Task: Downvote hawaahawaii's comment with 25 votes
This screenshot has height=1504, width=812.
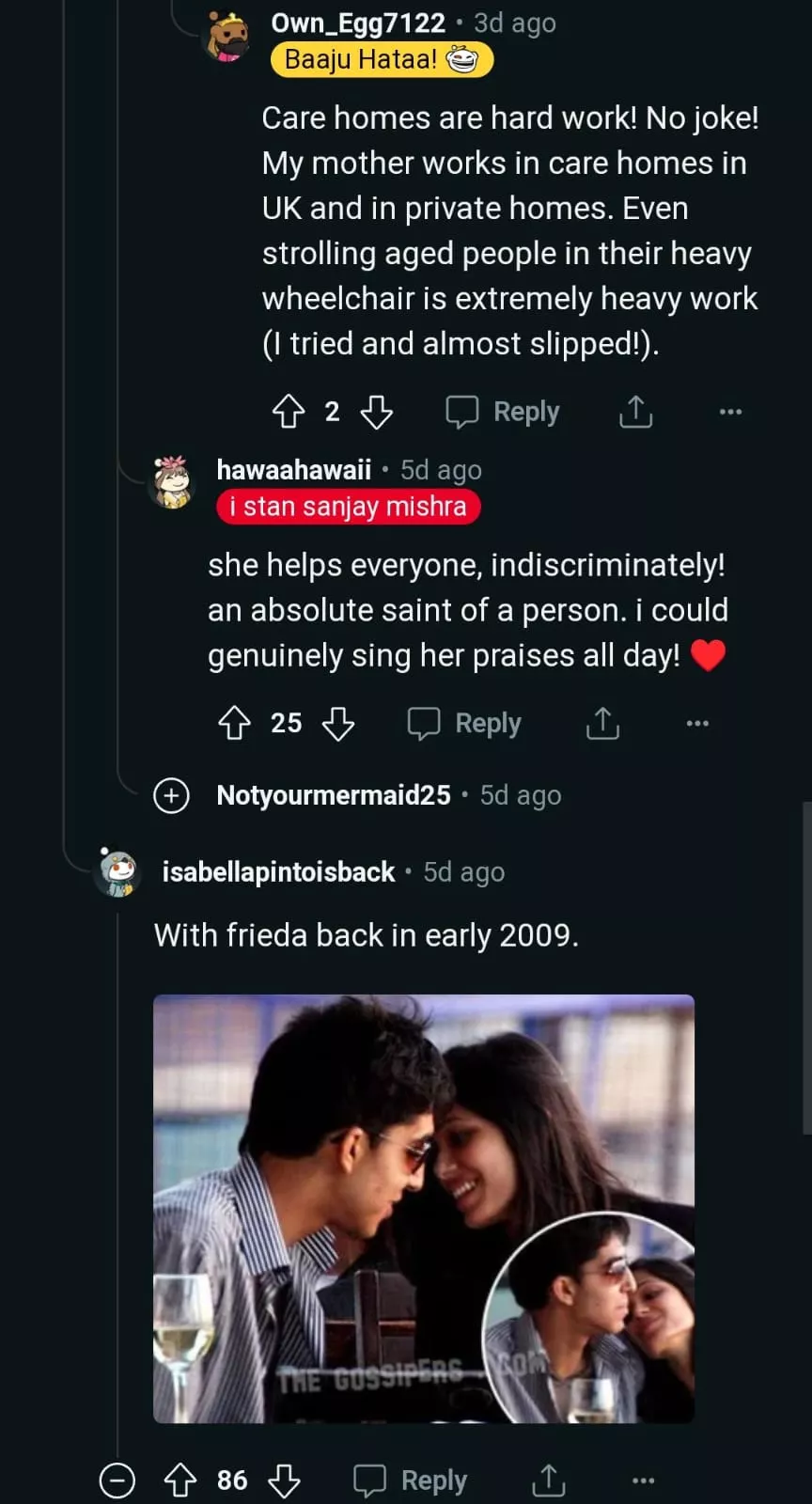Action: tap(338, 723)
